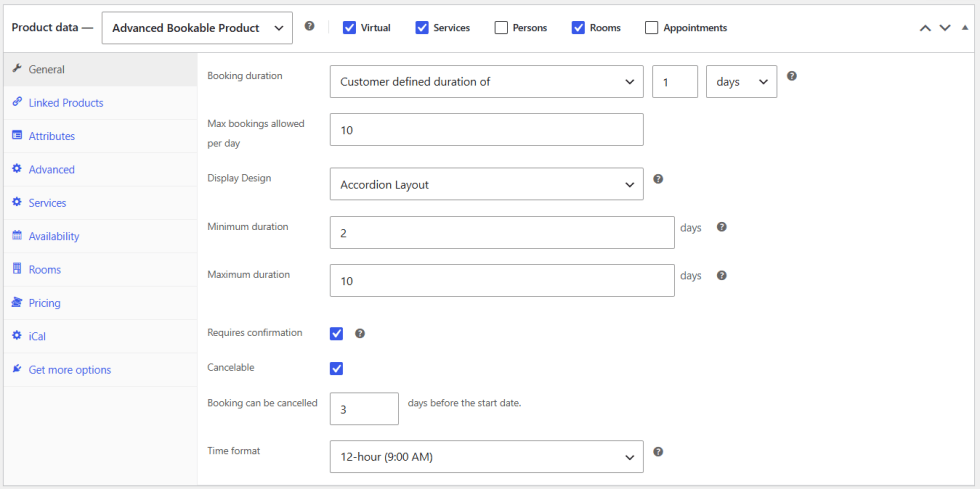Viewport: 980px width, 489px height.
Task: Click the cancellation days input field
Action: [364, 408]
